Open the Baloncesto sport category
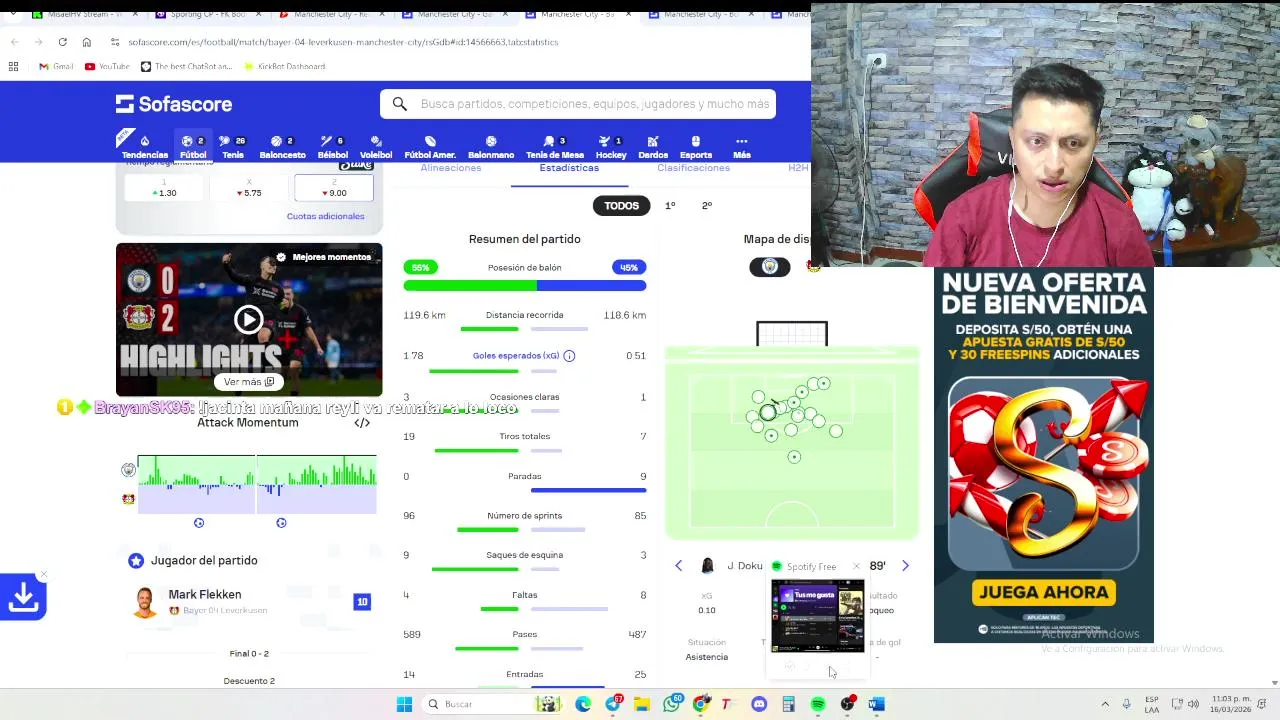Viewport: 1280px width, 720px height. 282,147
